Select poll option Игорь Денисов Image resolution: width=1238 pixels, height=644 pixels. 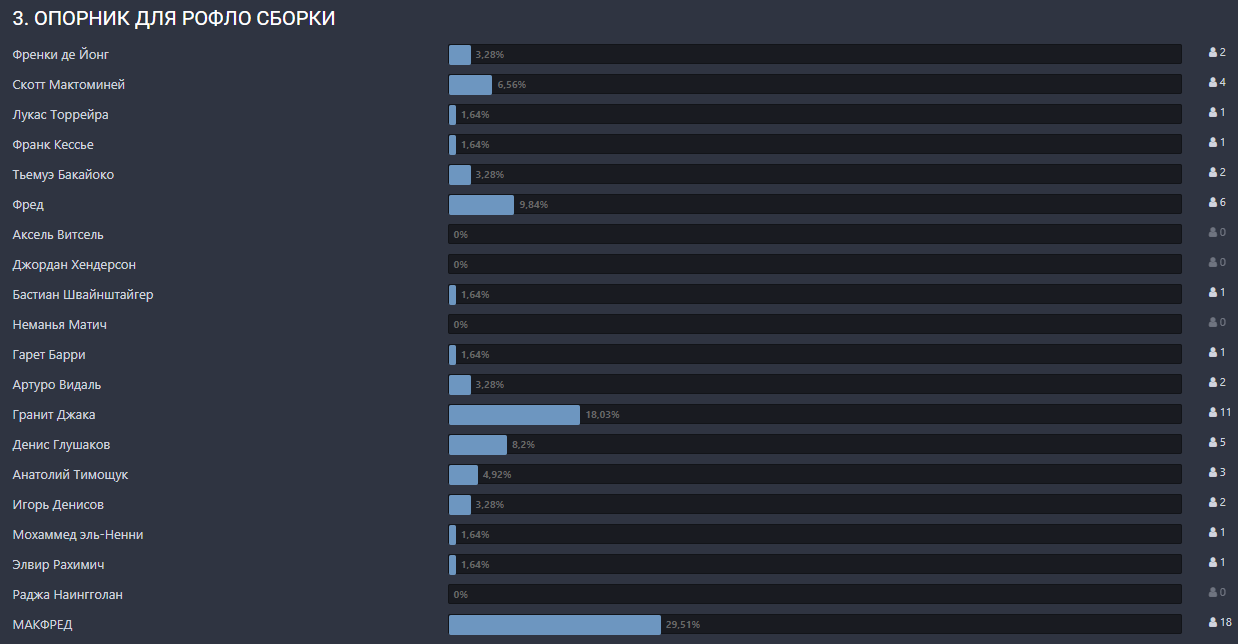(x=58, y=505)
